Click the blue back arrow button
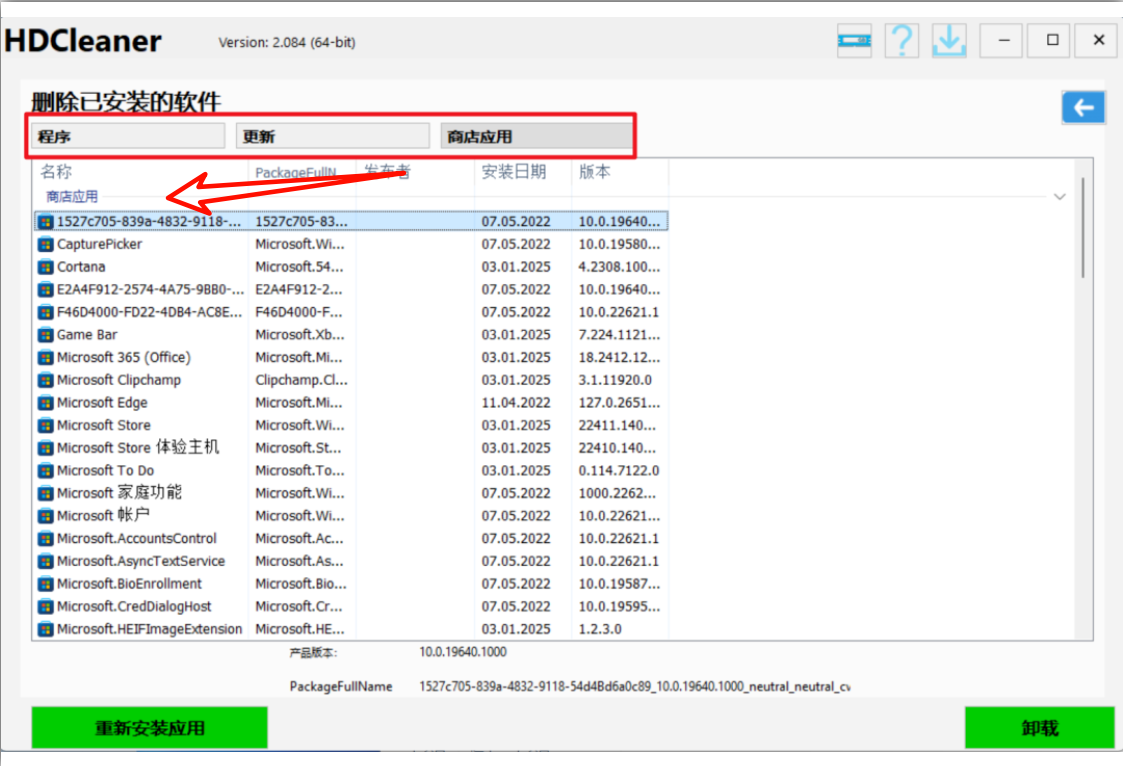Screen dimensions: 1123x766 point(1083,107)
